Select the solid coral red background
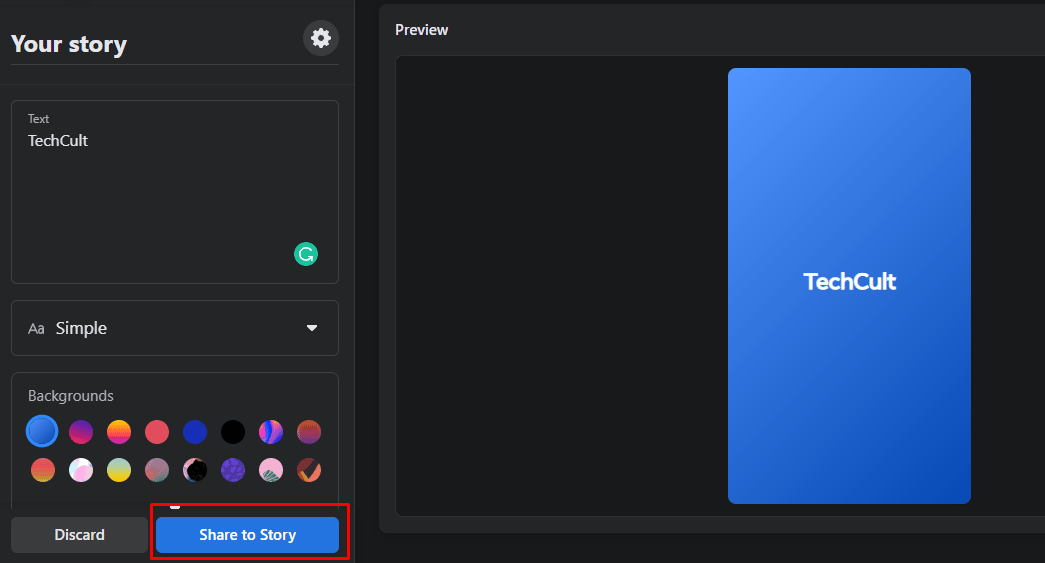This screenshot has height=563, width=1045. tap(157, 432)
